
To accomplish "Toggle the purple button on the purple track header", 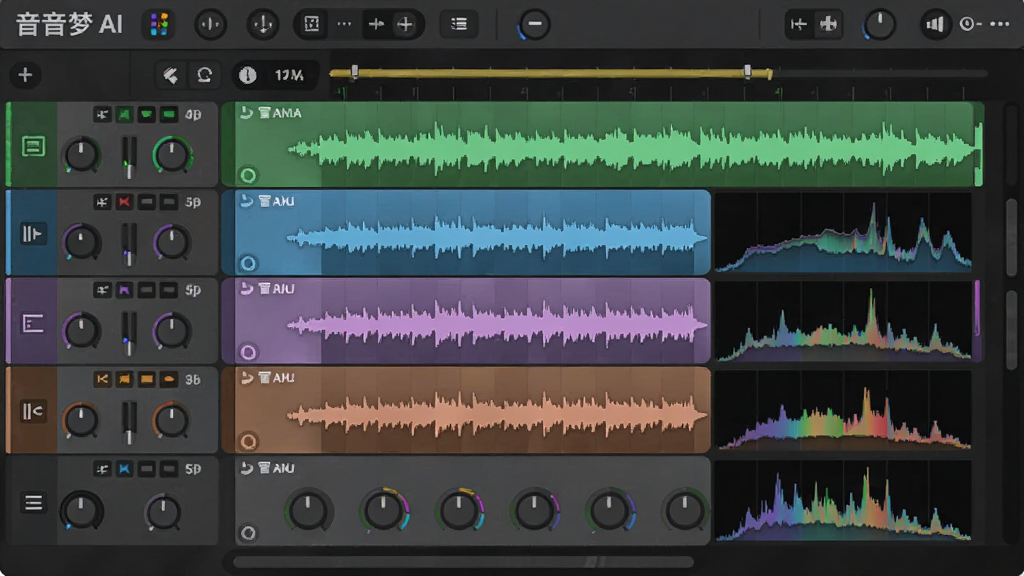I will 124,290.
